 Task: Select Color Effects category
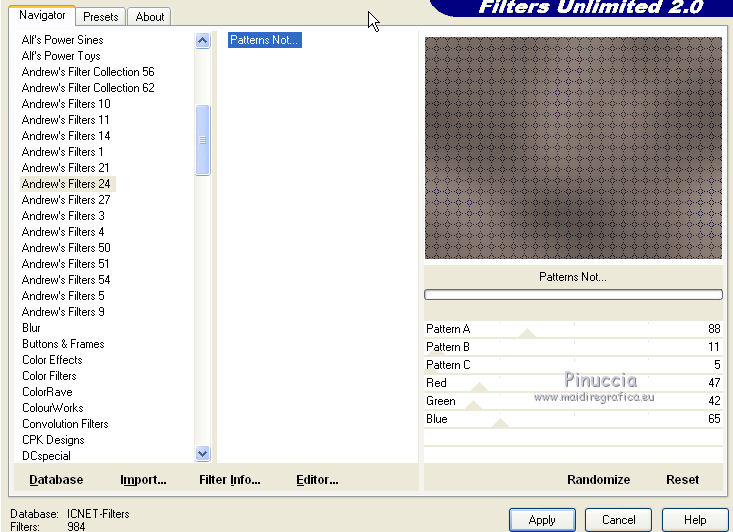[52, 360]
